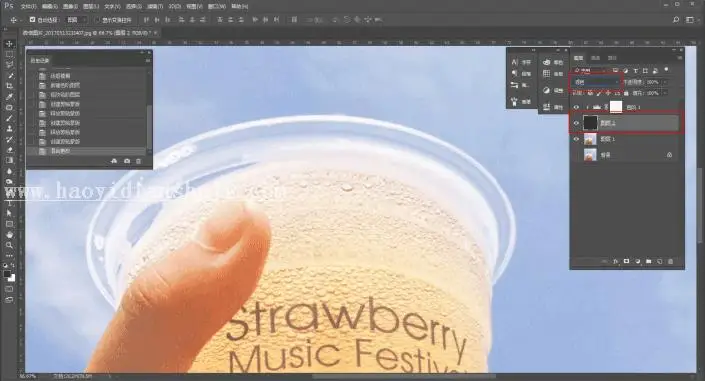This screenshot has height=381, width=705.
Task: Click the foreground color swatch
Action: click(x=7, y=274)
